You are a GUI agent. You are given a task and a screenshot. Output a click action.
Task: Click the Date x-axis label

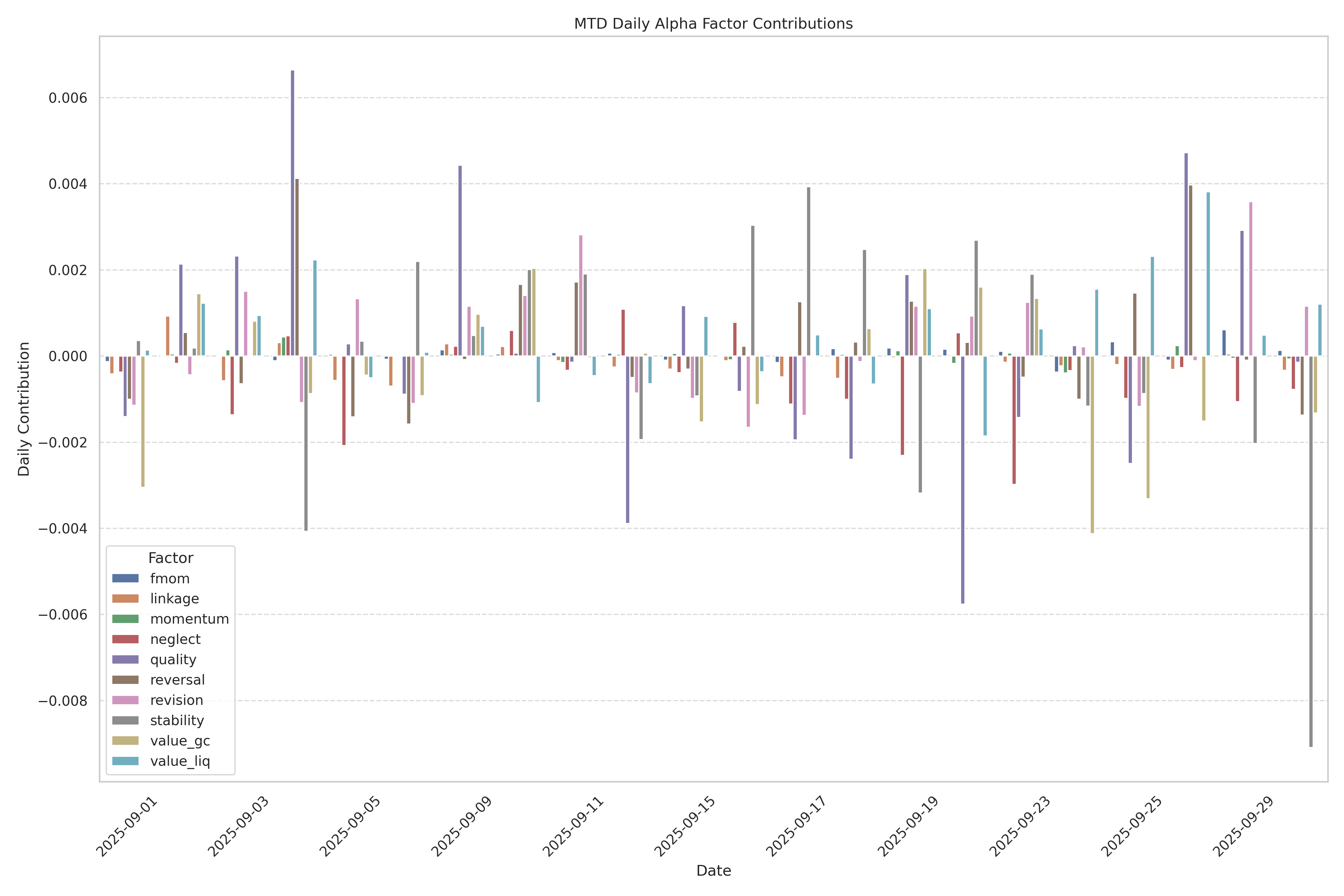[713, 870]
